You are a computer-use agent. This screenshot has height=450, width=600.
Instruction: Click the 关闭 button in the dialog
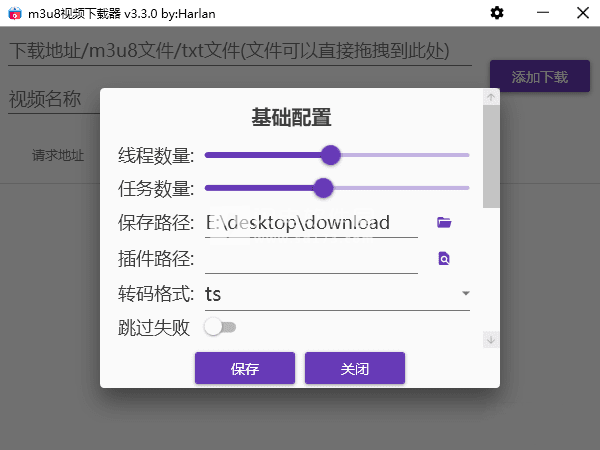click(355, 368)
